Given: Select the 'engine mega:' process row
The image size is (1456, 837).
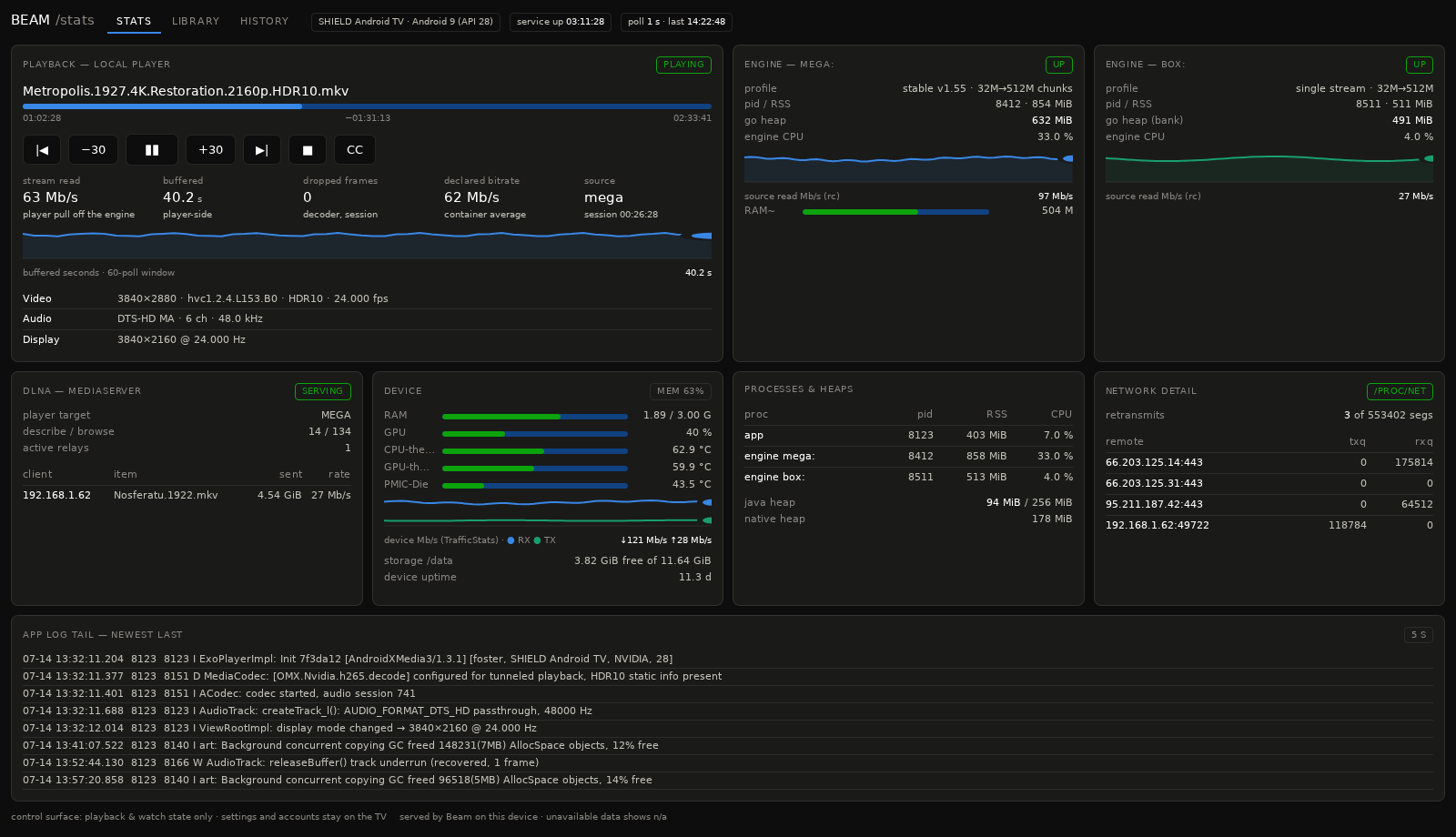Looking at the screenshot, I should [908, 456].
